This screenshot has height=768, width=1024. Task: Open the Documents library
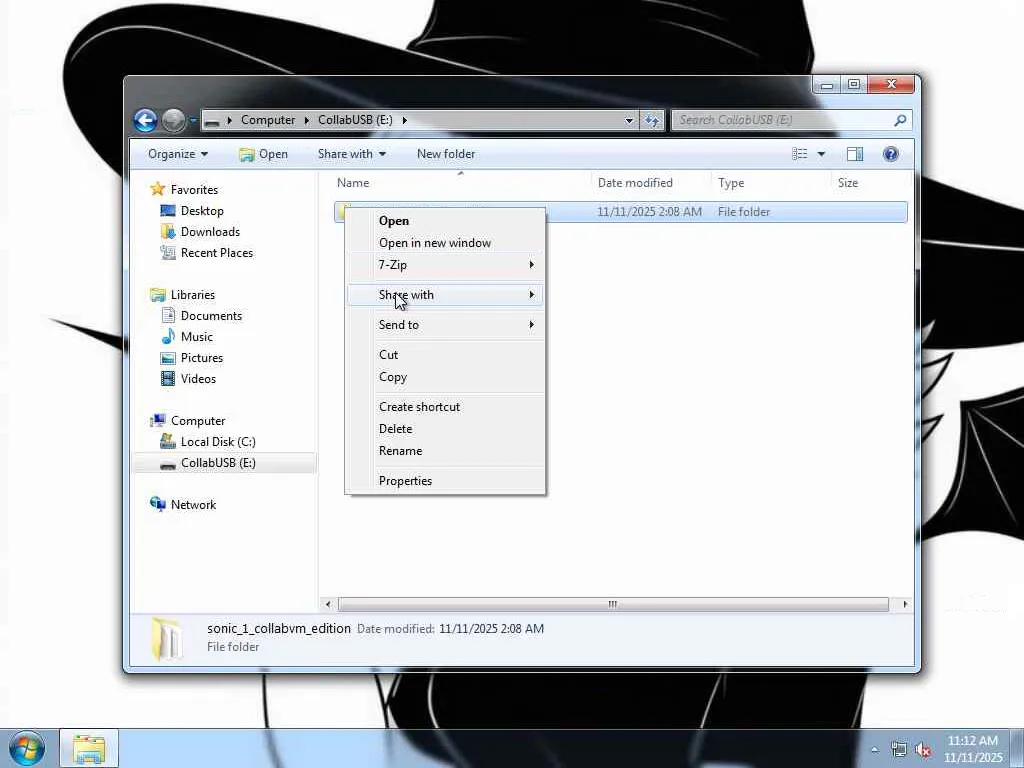tap(211, 315)
